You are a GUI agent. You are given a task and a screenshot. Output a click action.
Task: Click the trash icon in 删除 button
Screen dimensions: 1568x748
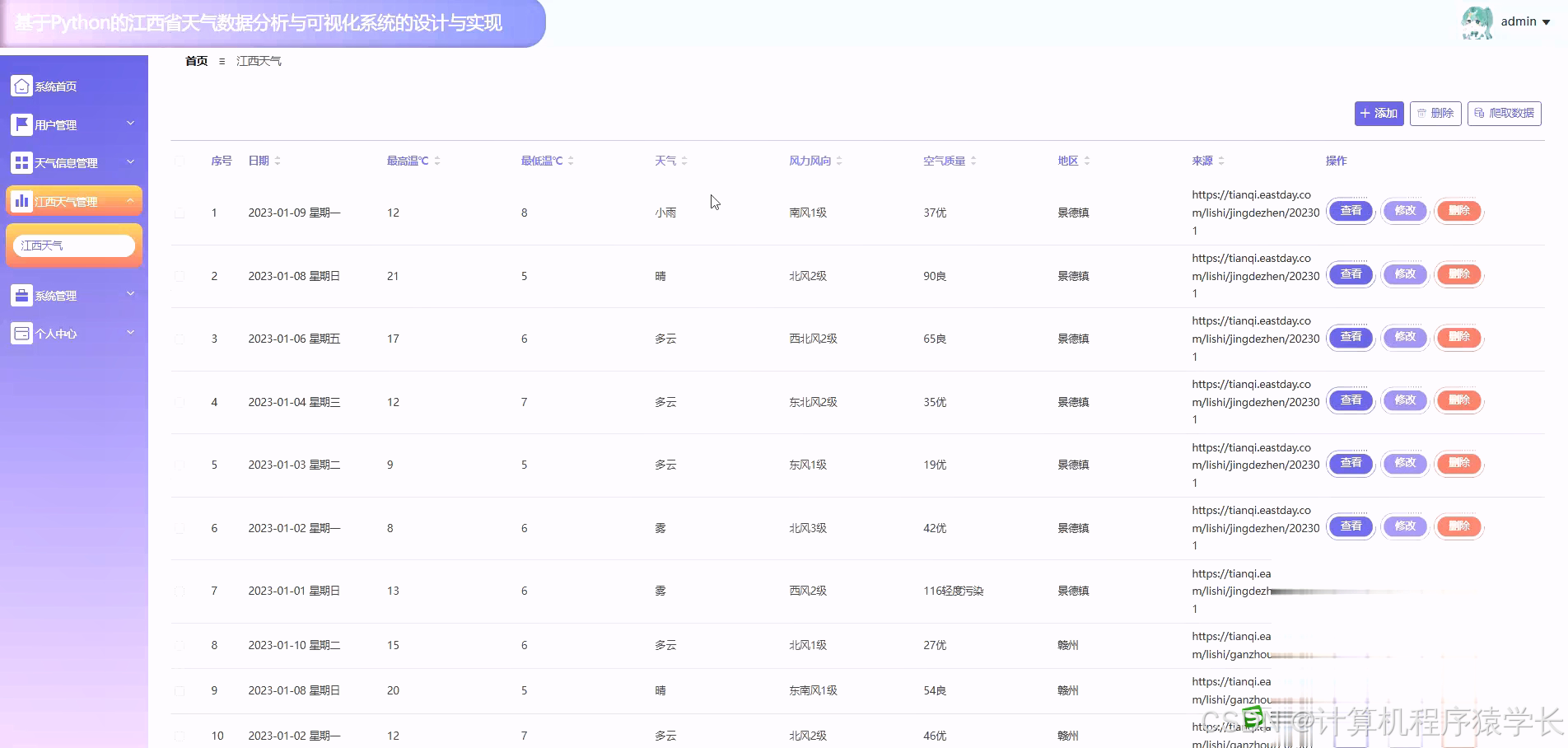click(1422, 113)
